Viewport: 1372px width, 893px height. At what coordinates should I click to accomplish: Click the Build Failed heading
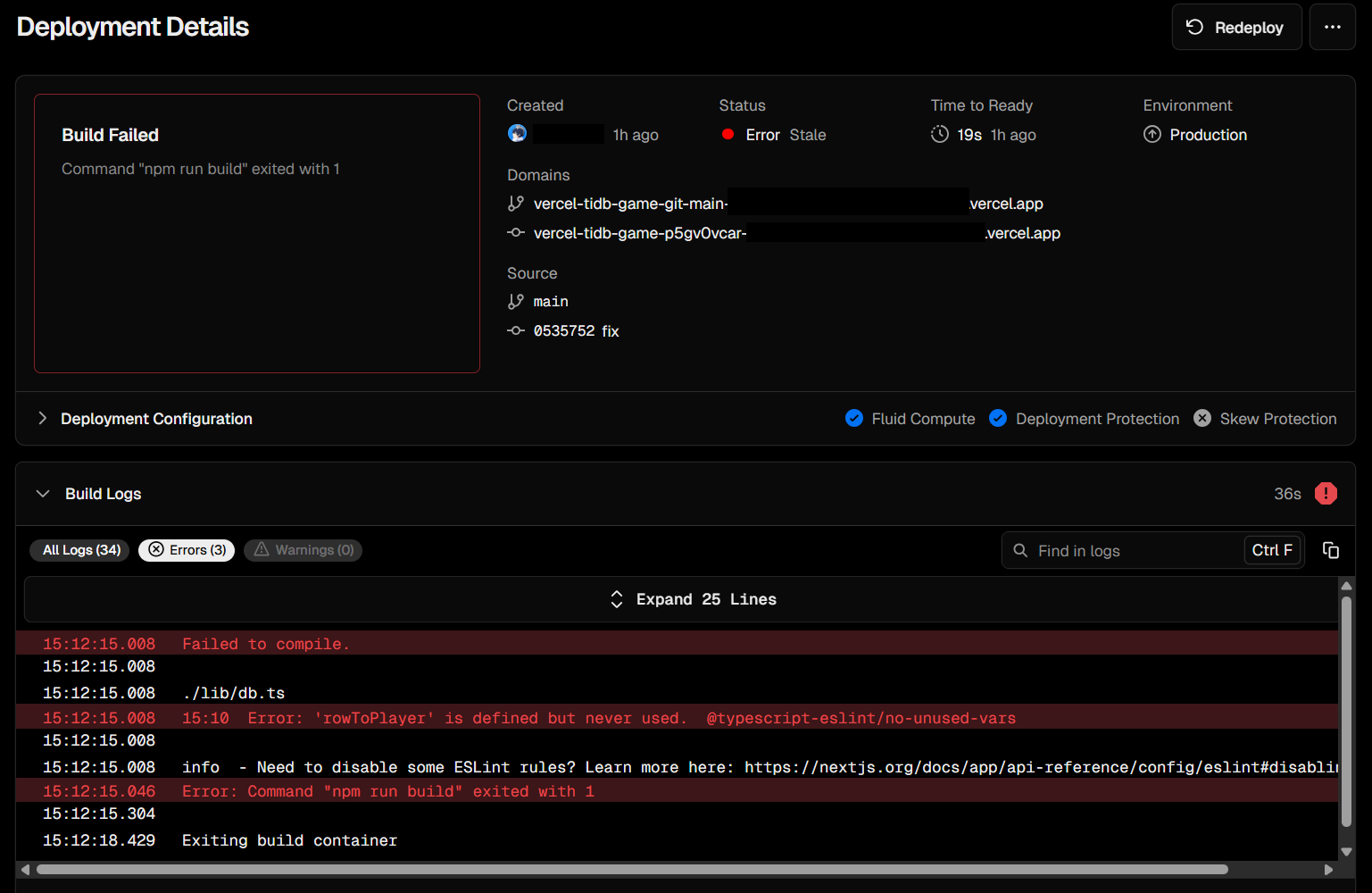click(110, 135)
